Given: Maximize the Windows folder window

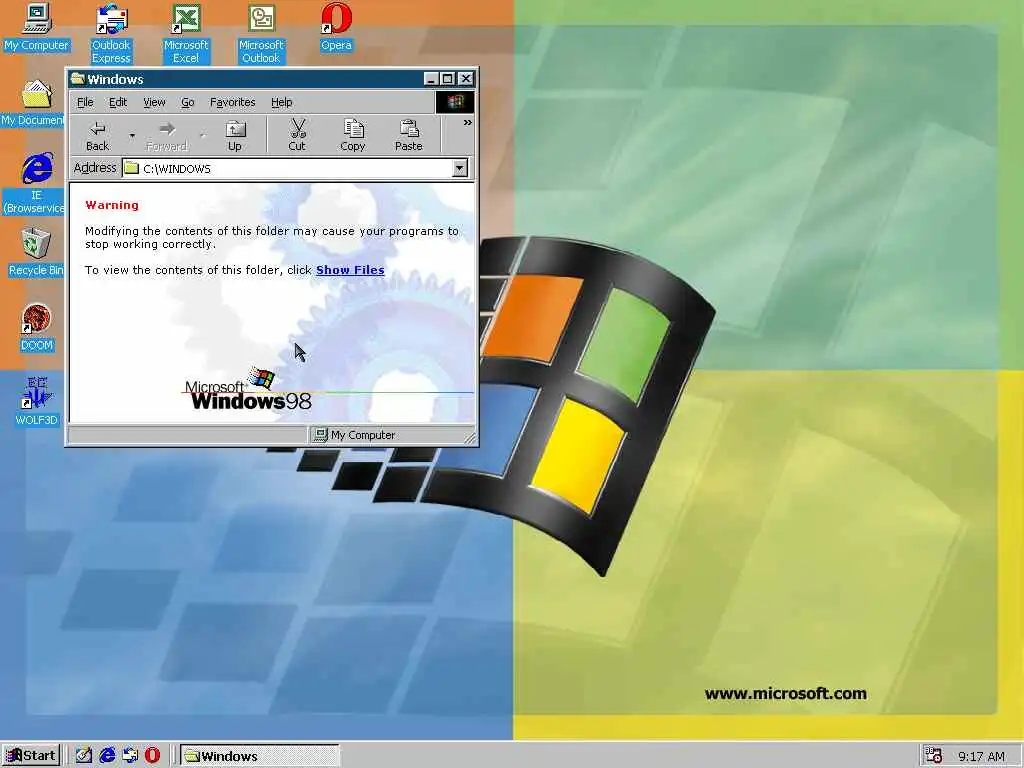Looking at the screenshot, I should click(448, 79).
